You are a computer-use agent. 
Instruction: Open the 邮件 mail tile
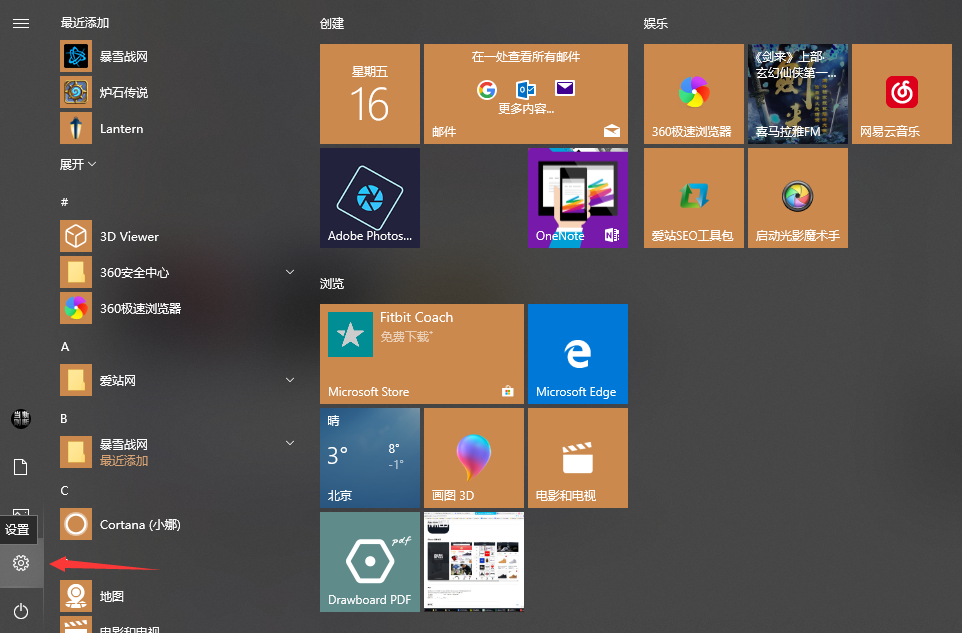pos(526,94)
